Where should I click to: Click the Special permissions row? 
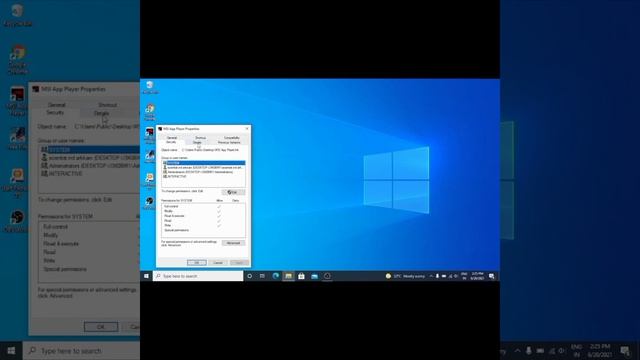[x=203, y=230]
